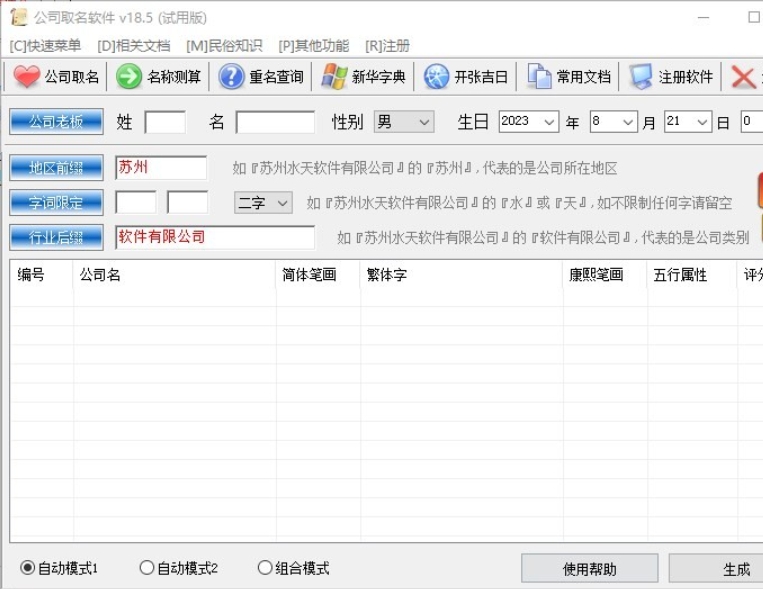This screenshot has width=763, height=589.
Task: Click the 注册软件 computer icon
Action: [x=641, y=77]
